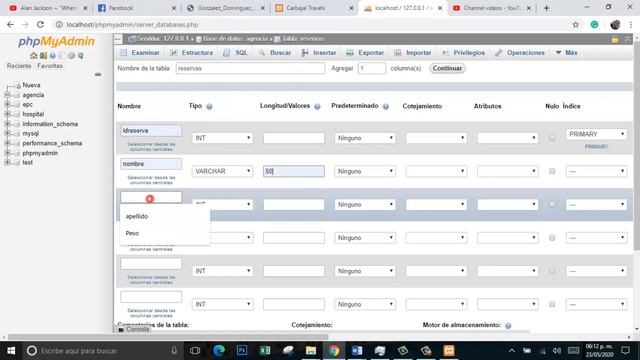Toggle Nulo checkbox in third column row

(x=552, y=204)
